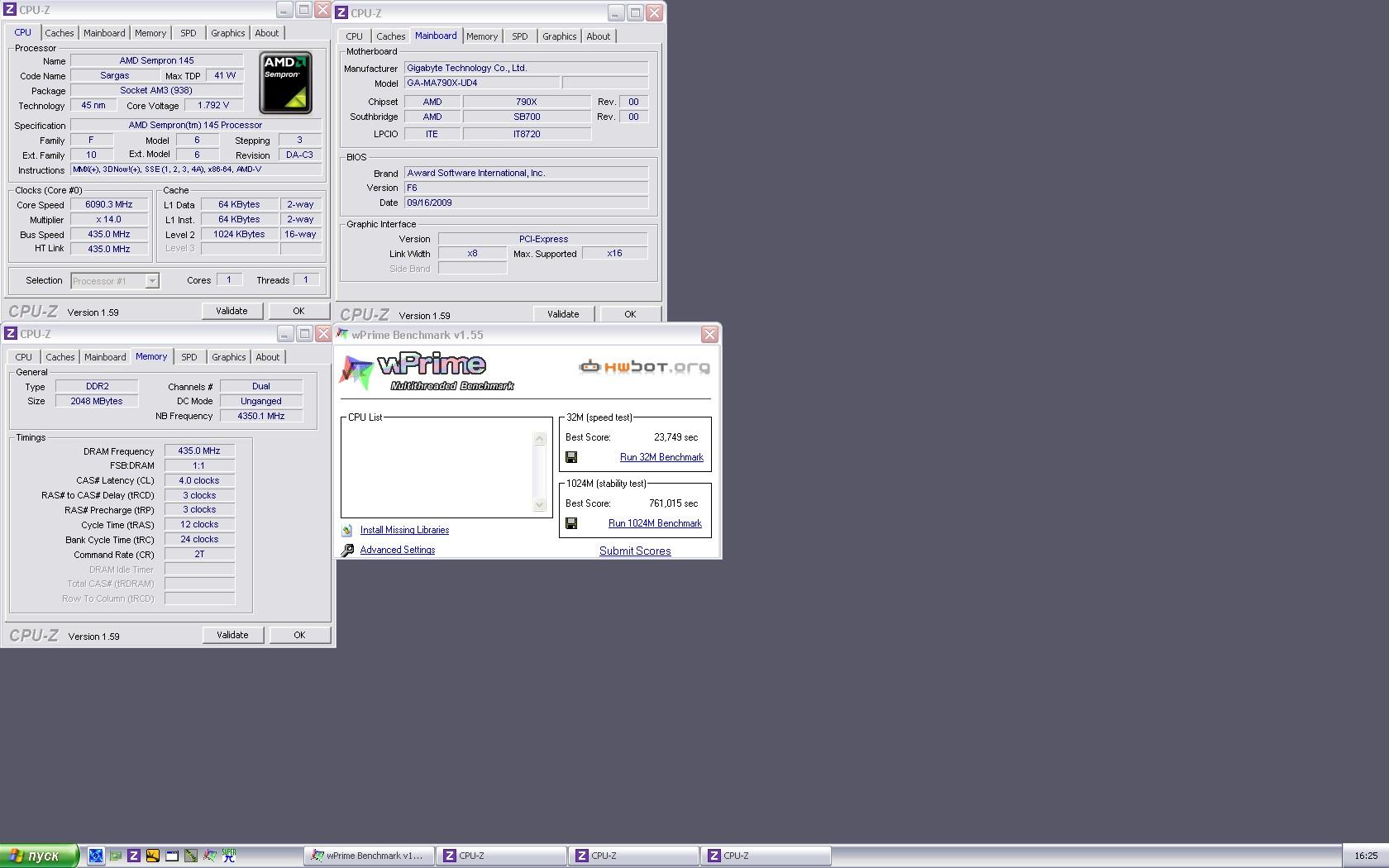Switch to wPrime Benchmark taskbar button
This screenshot has width=1389, height=868.
click(x=368, y=856)
